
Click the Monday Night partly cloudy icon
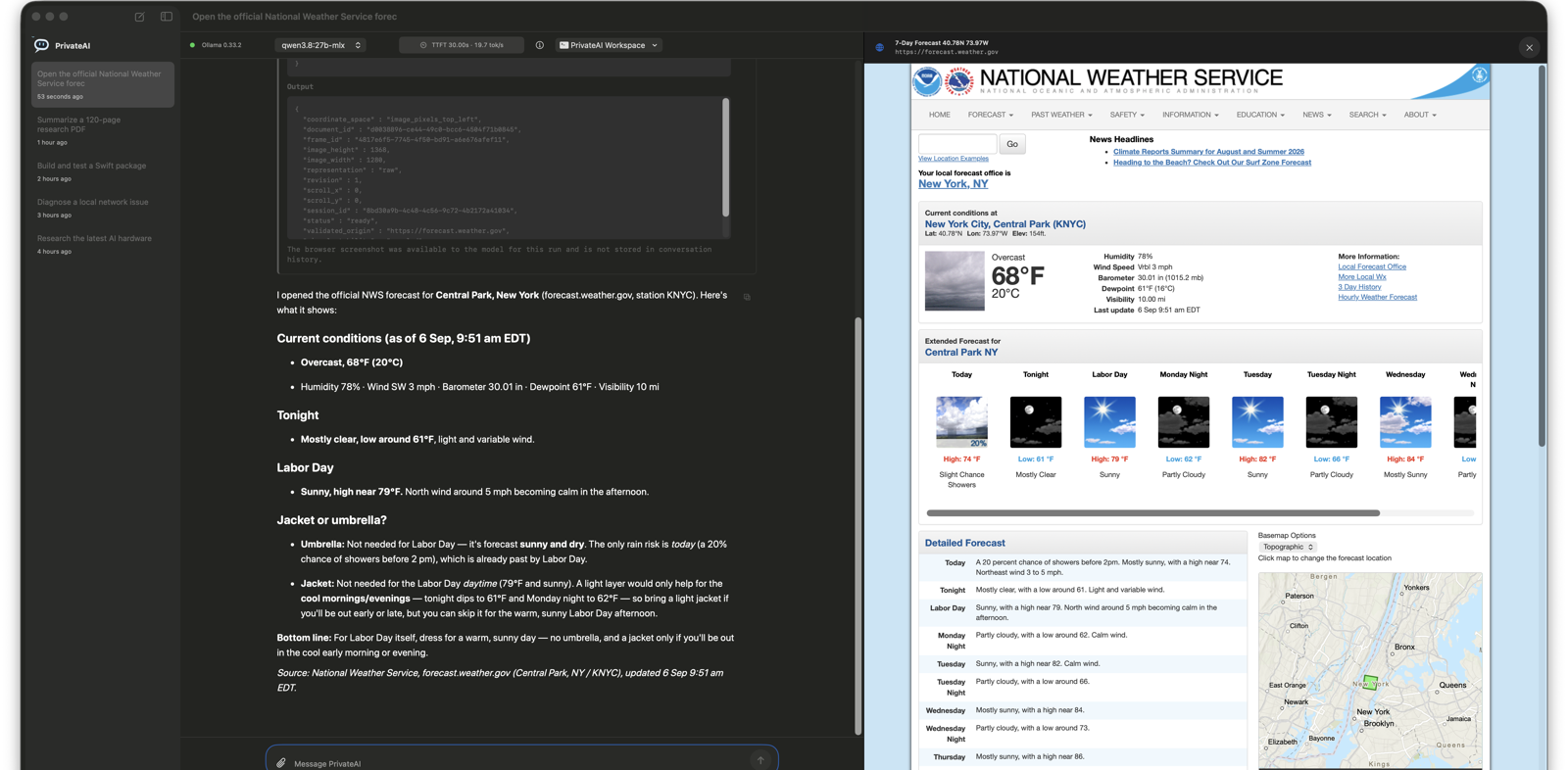click(1184, 422)
